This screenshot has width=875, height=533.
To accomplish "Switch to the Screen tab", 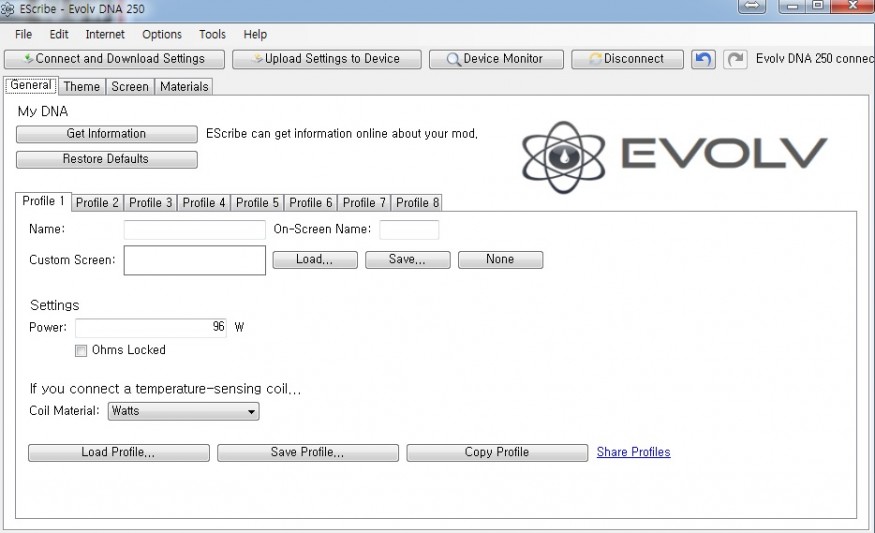I will [130, 87].
